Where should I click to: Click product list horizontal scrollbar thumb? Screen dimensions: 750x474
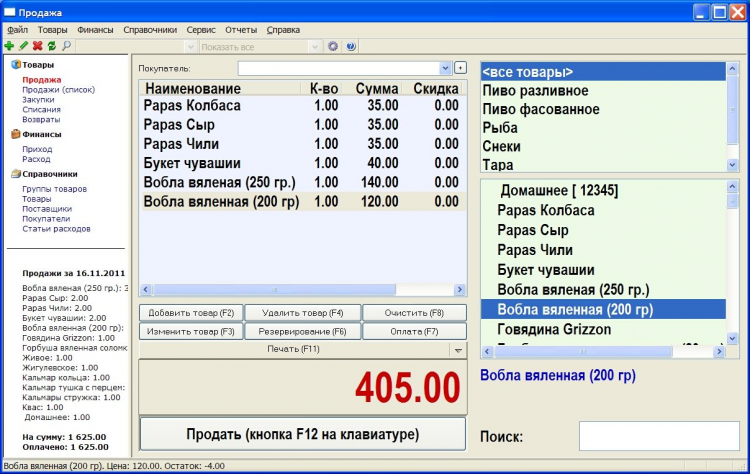(583, 352)
